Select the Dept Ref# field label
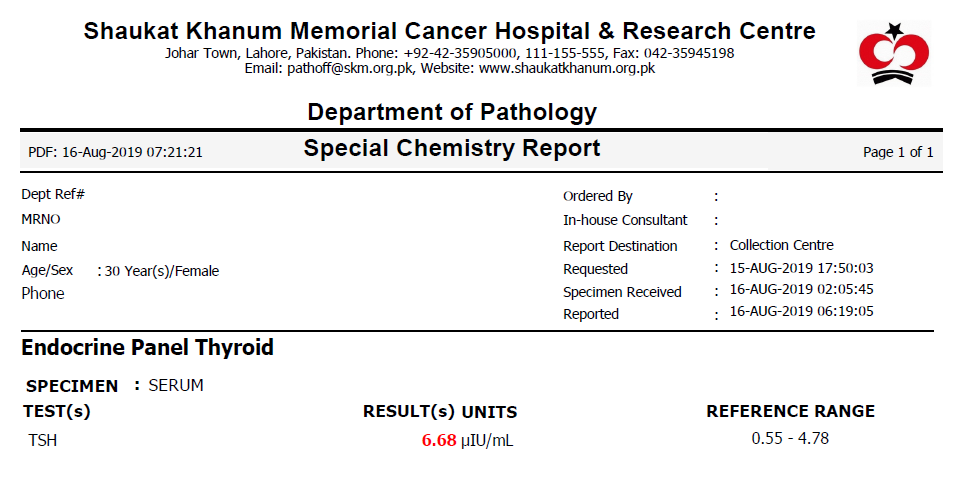 point(53,194)
